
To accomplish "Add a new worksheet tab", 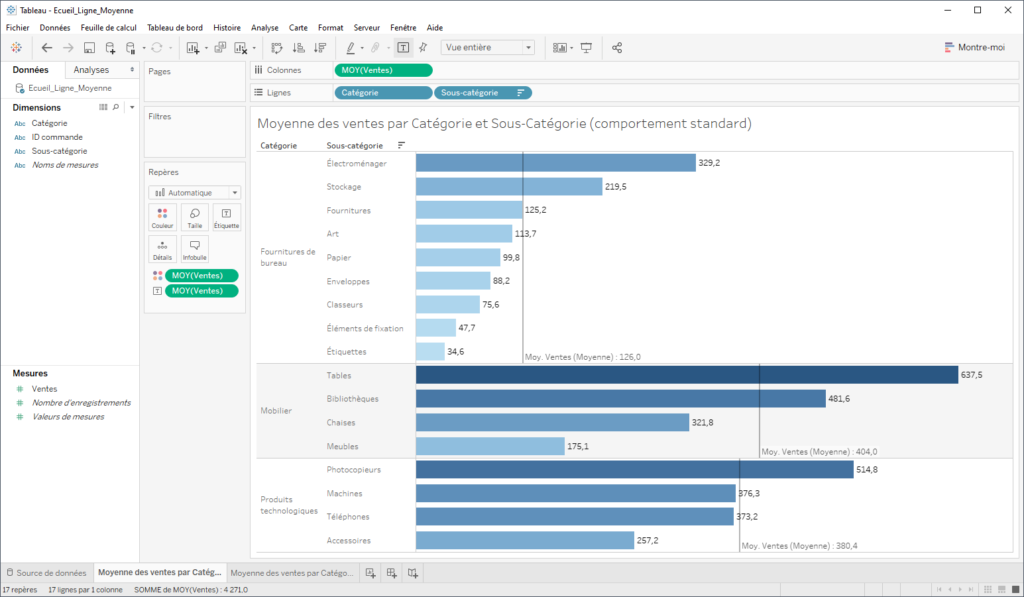I will pyautogui.click(x=370, y=573).
